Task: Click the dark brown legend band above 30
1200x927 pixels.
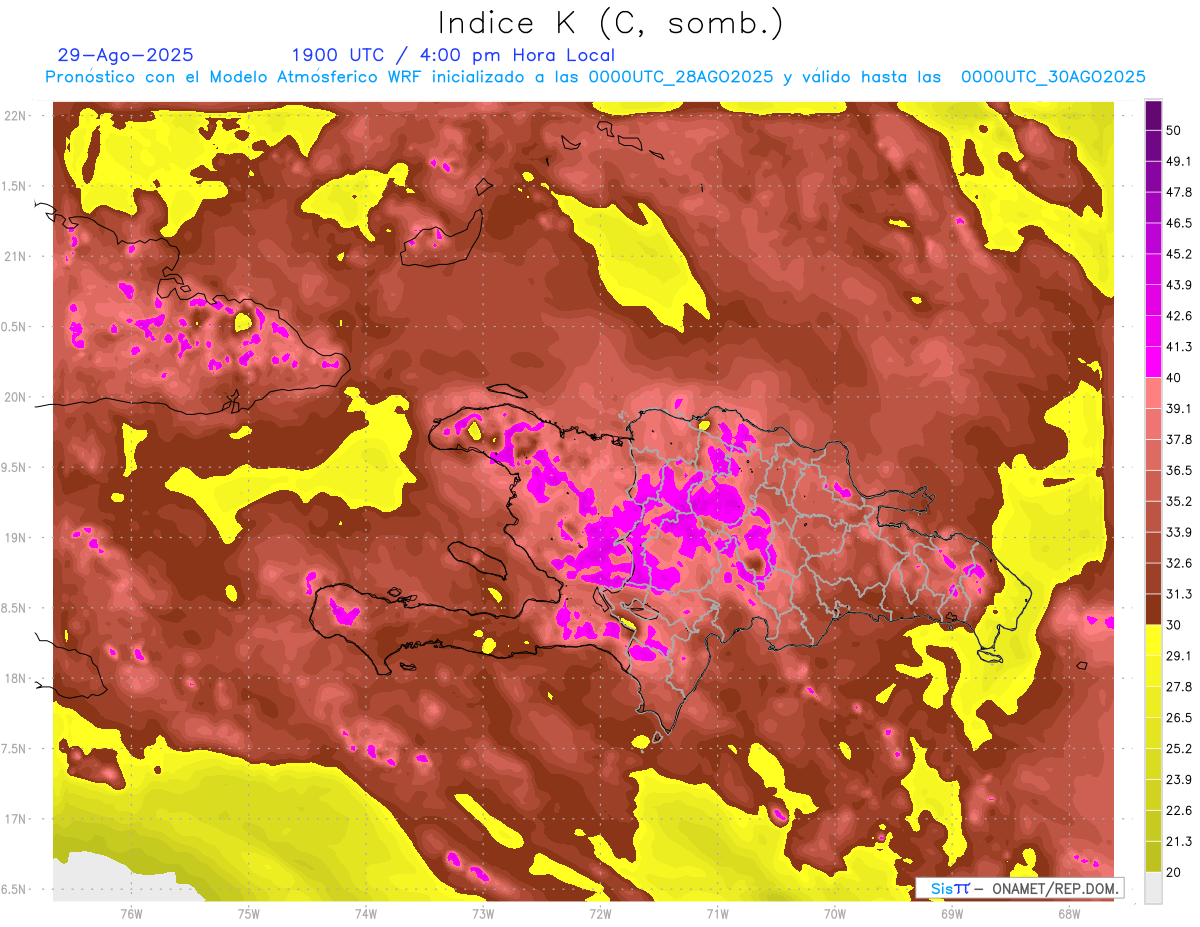Action: click(1153, 609)
